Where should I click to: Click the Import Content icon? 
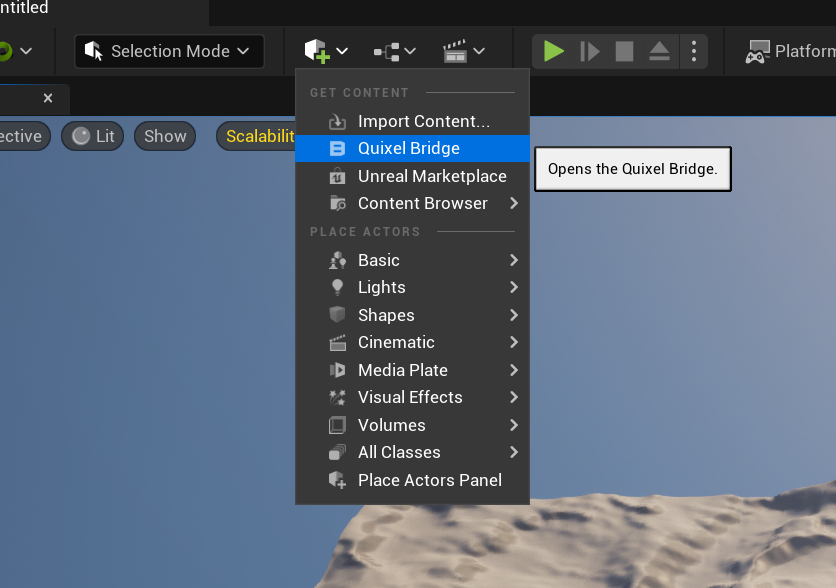(337, 122)
